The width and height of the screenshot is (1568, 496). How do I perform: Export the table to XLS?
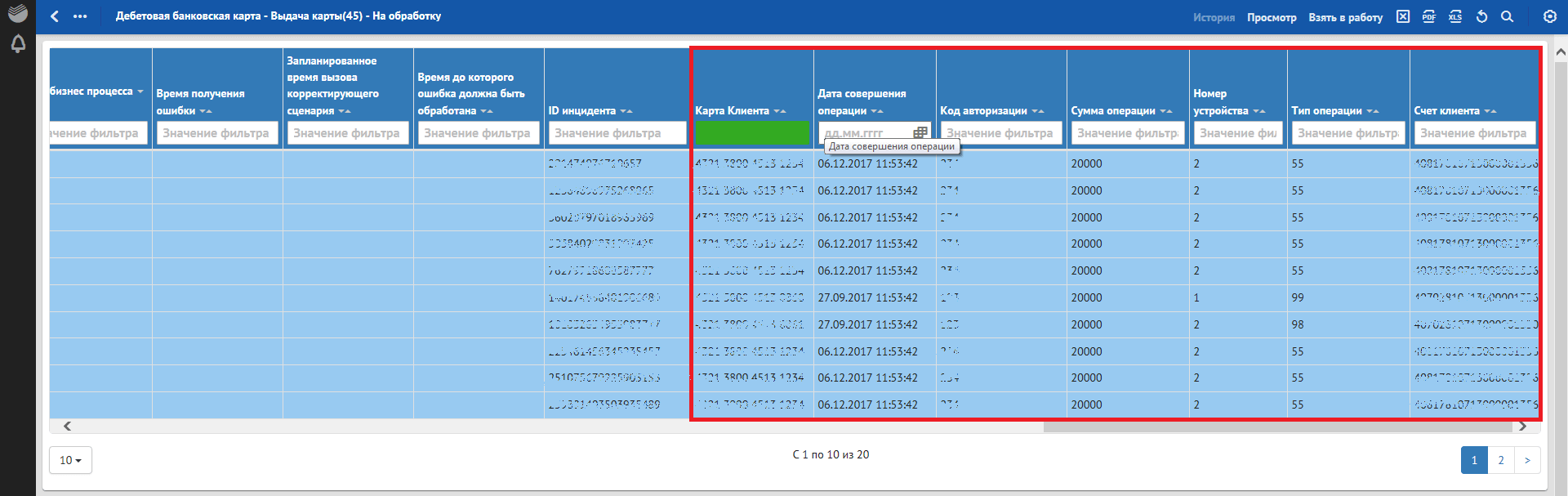click(1455, 16)
